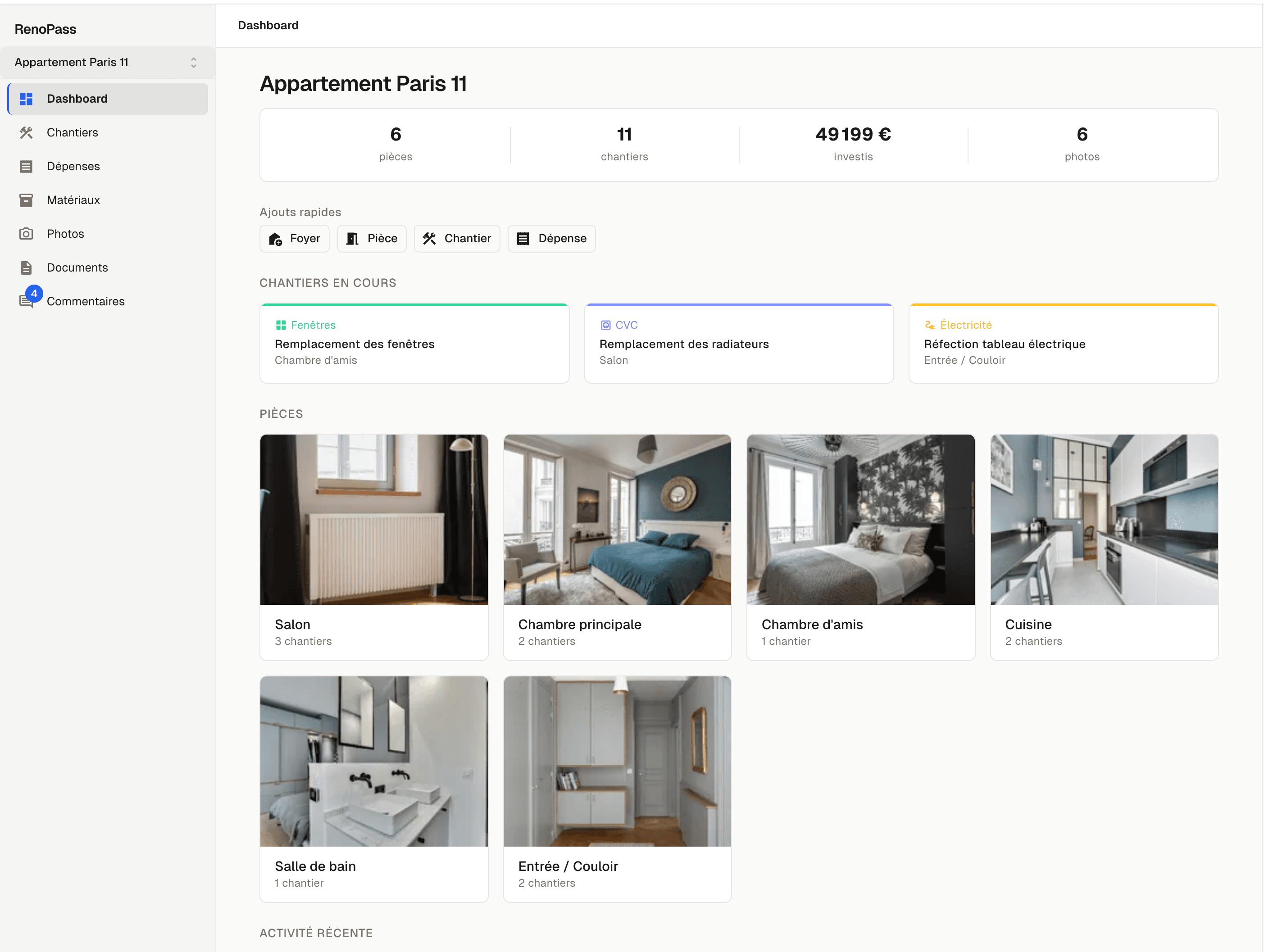Viewport: 1264px width, 952px height.
Task: Click the up-down chevron next to property name
Action: pos(194,62)
